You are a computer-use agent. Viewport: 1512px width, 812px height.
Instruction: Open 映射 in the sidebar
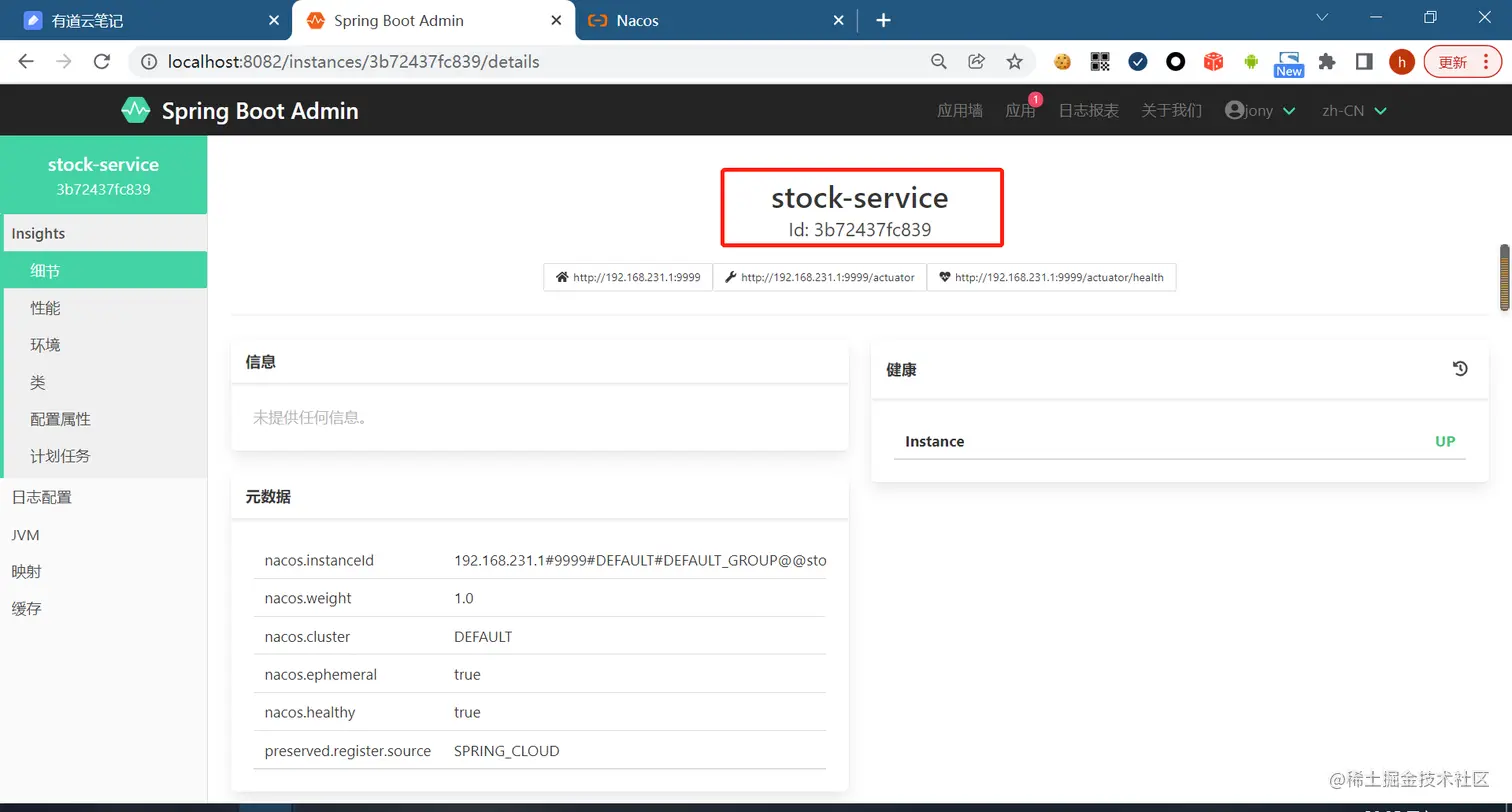(104, 572)
